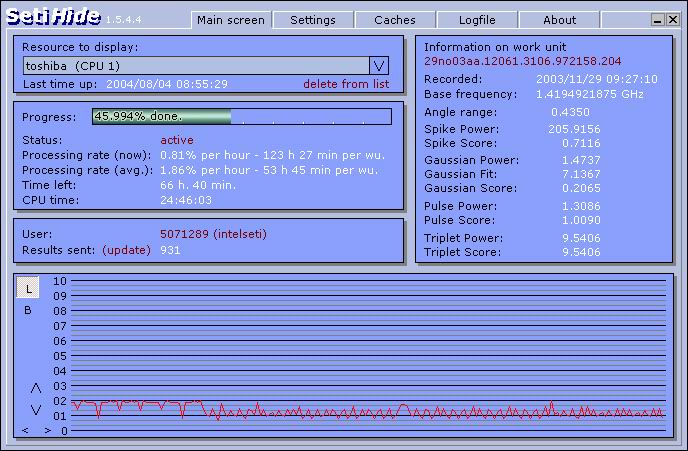
Task: Click the 'active' status text
Action: coord(177,140)
